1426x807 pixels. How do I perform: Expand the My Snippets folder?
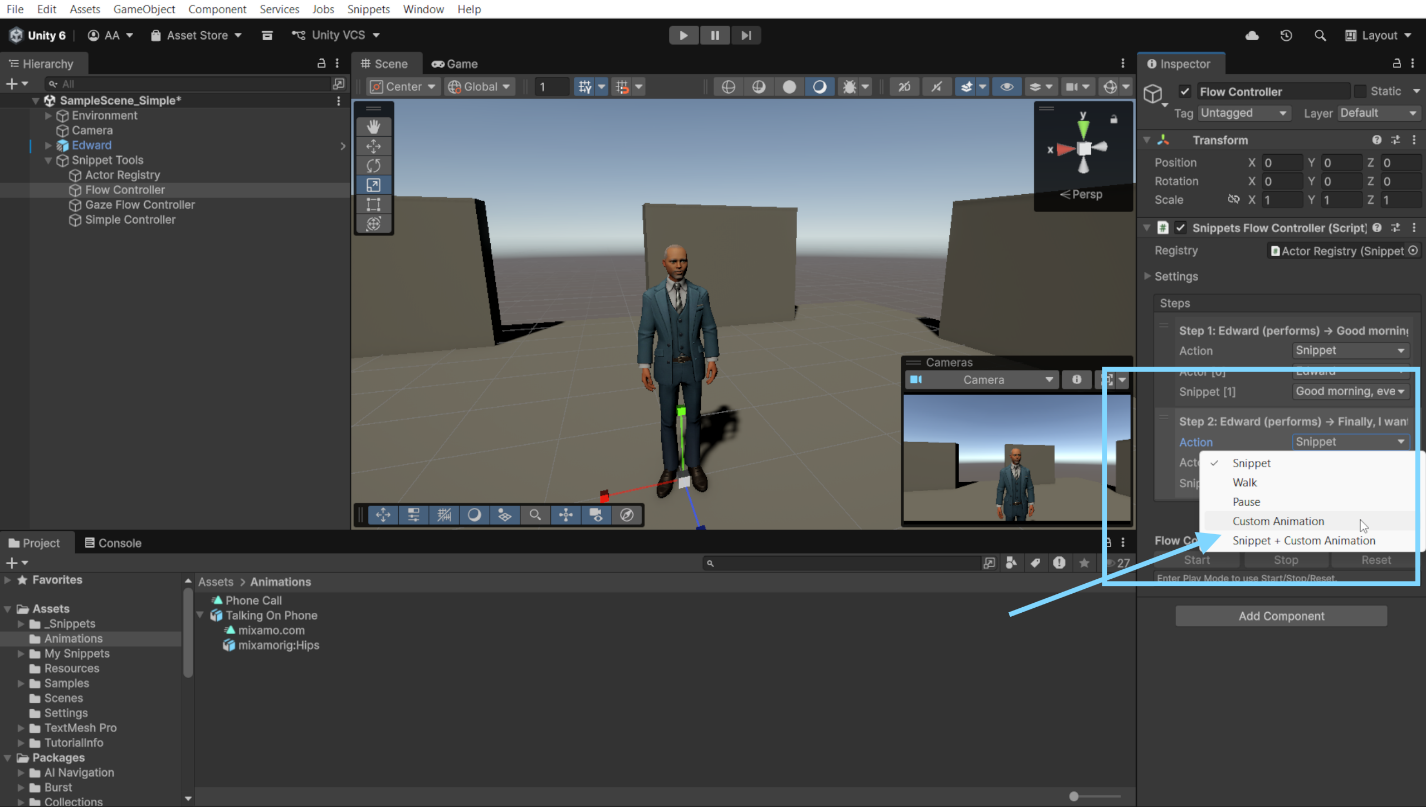pos(21,654)
